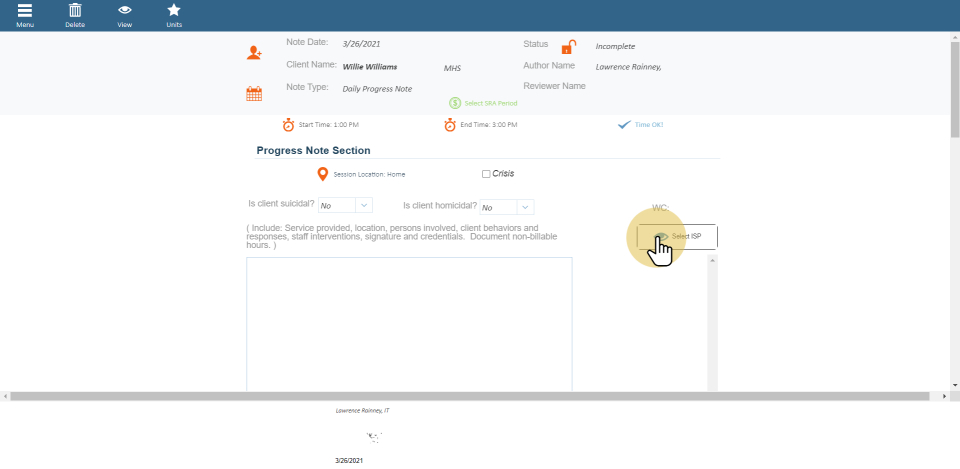The height and width of the screenshot is (469, 960).
Task: Click the Note Date value 3/26/2021
Action: pyautogui.click(x=361, y=44)
